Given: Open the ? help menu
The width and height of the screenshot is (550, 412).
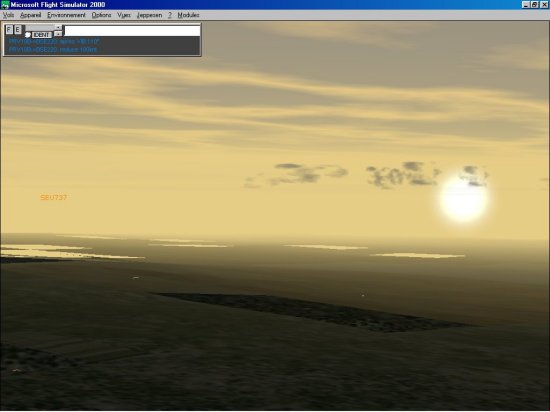Looking at the screenshot, I should [x=170, y=15].
